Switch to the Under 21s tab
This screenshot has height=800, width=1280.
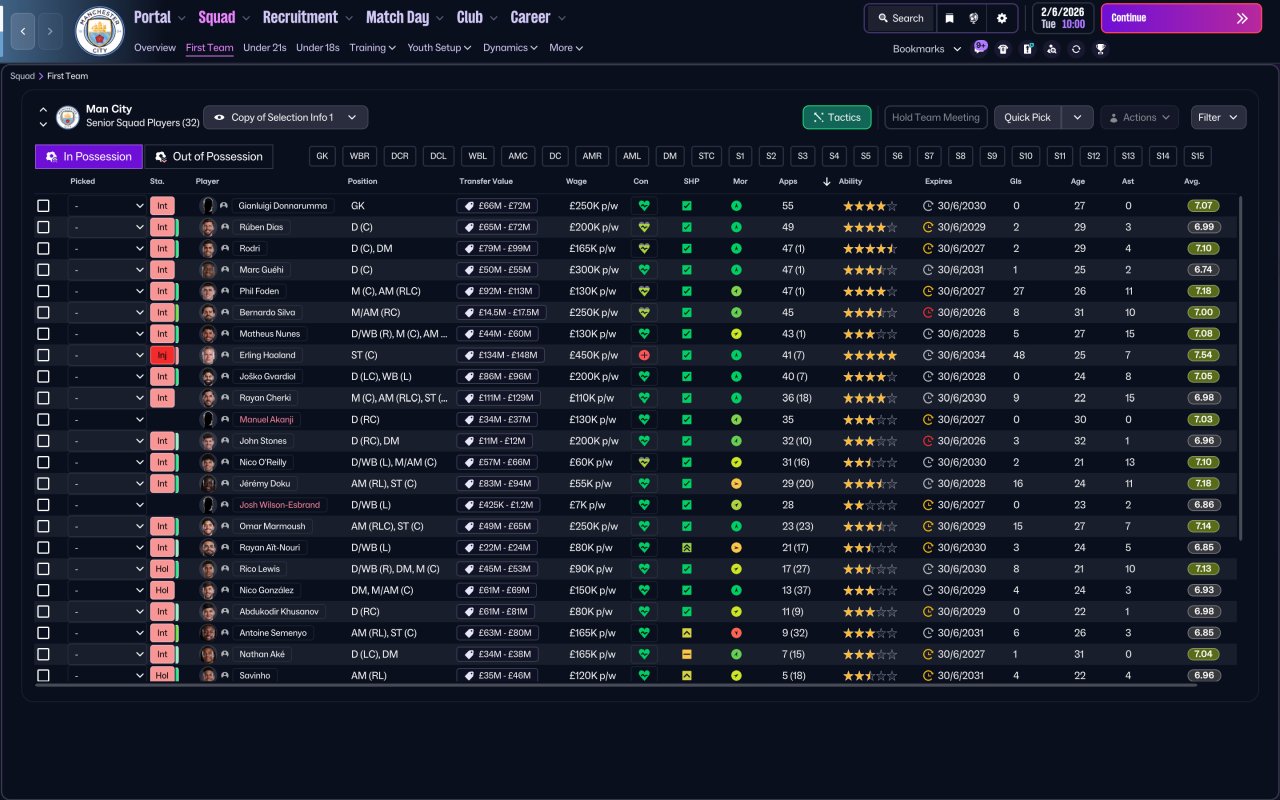pyautogui.click(x=265, y=47)
